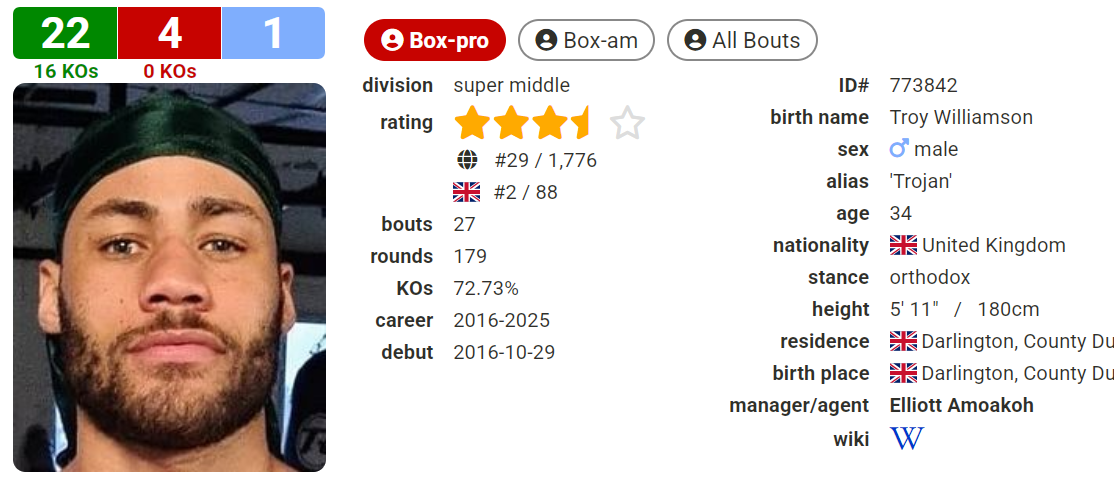Click the United Kingdom nationality text
The width and height of the screenshot is (1114, 485).
[993, 245]
